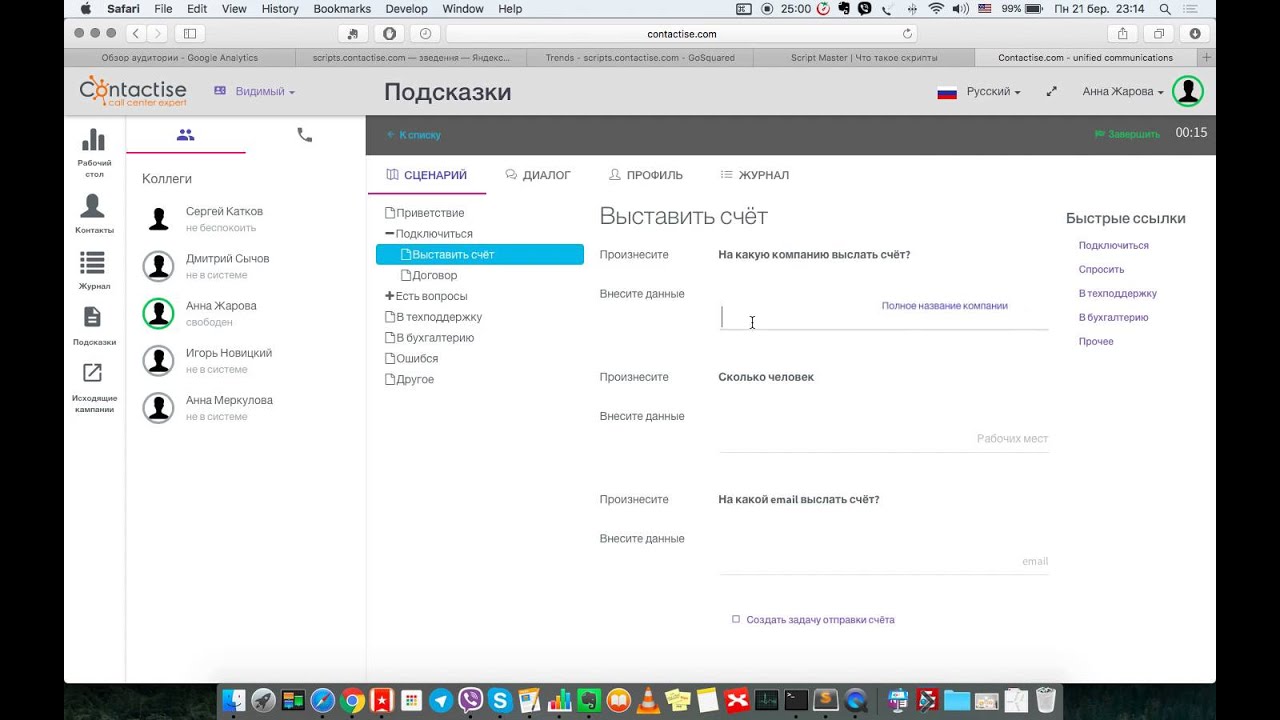The width and height of the screenshot is (1280, 720).
Task: Collapse the Подключиться tree node
Action: [x=389, y=233]
